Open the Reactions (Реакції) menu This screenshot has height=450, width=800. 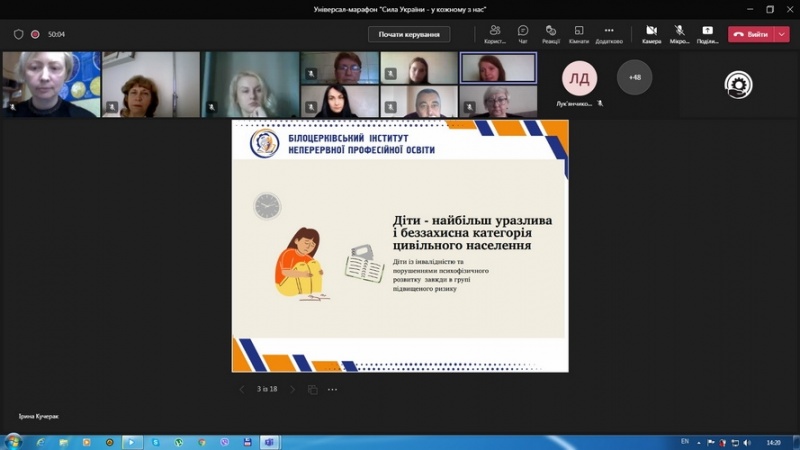pyautogui.click(x=551, y=33)
